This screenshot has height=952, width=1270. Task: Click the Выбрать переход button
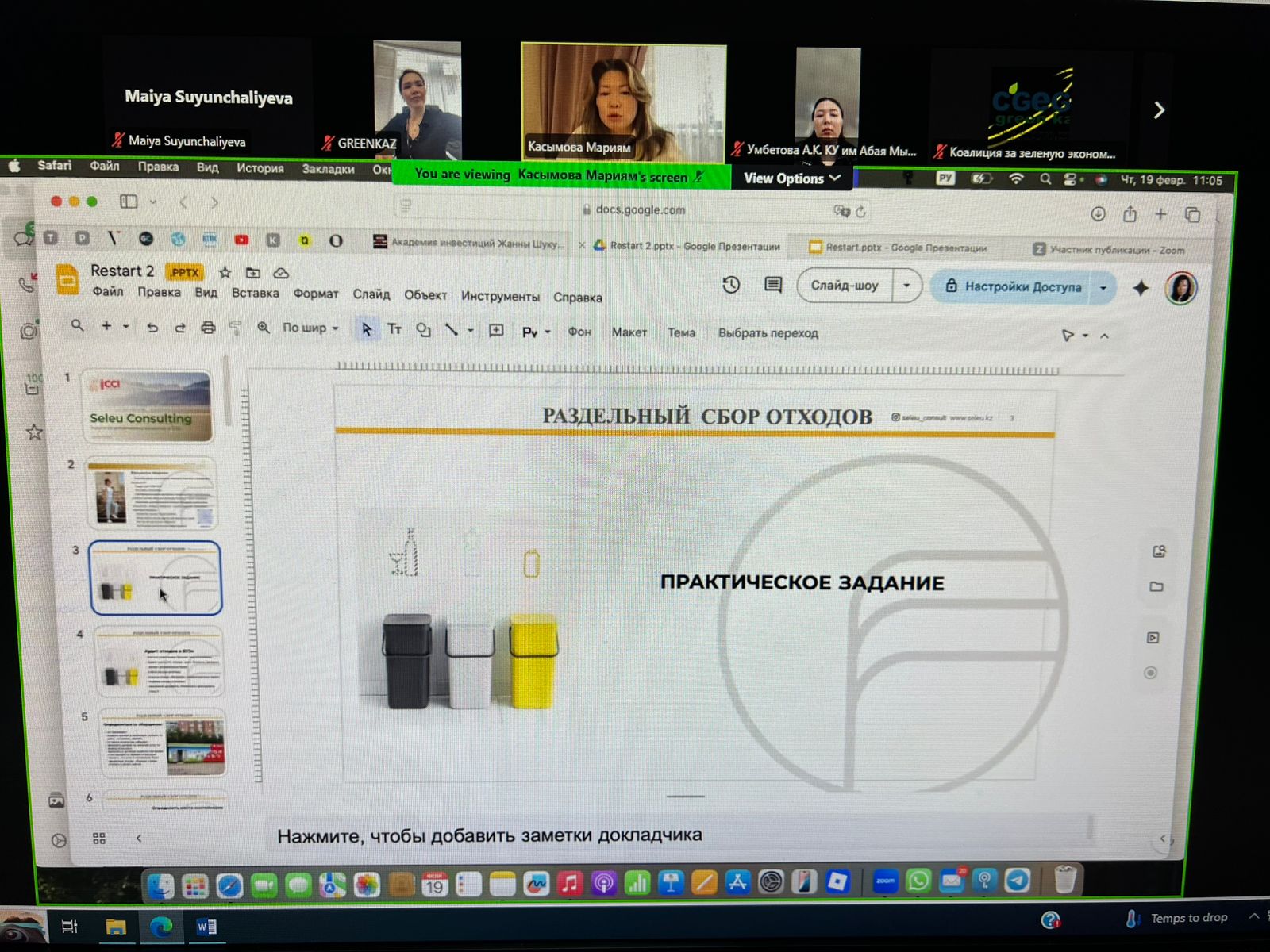(x=768, y=333)
